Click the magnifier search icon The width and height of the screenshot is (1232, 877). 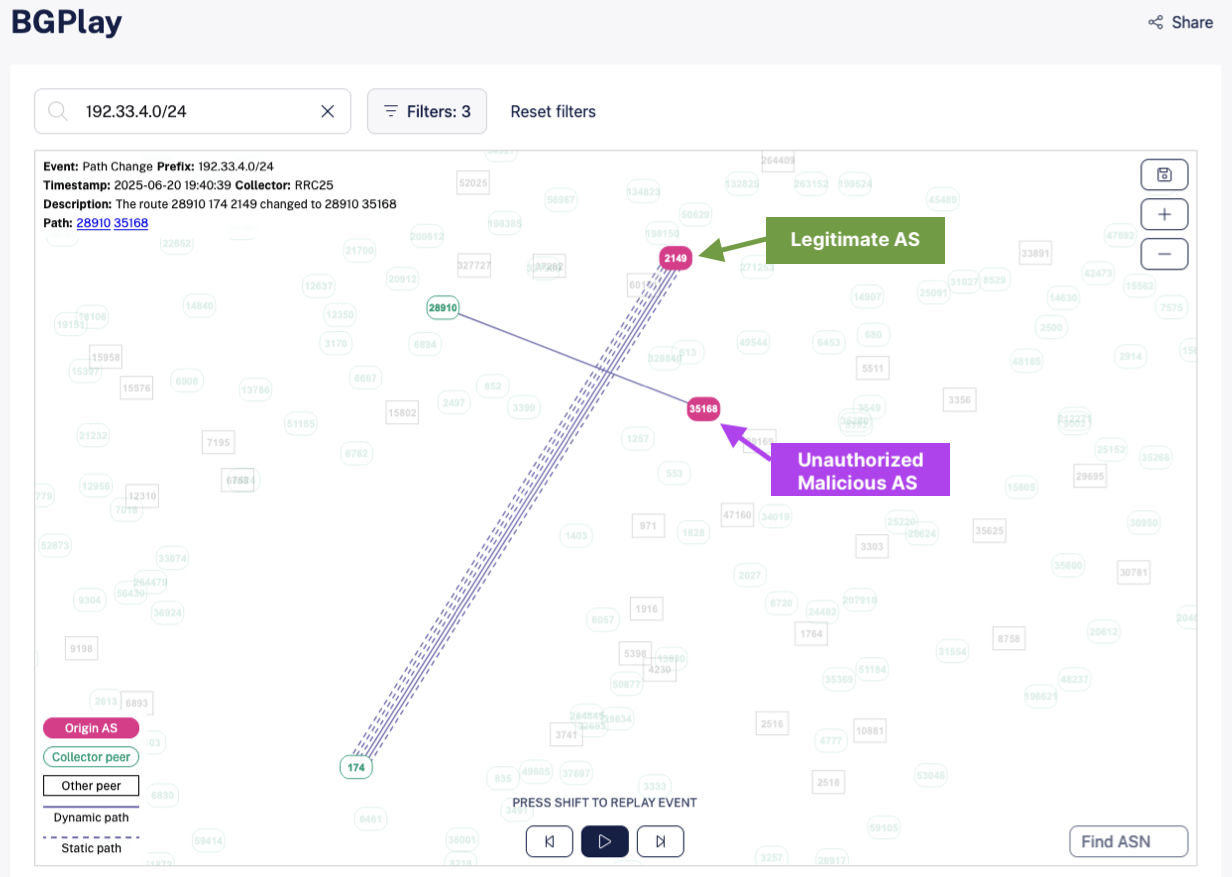[58, 111]
